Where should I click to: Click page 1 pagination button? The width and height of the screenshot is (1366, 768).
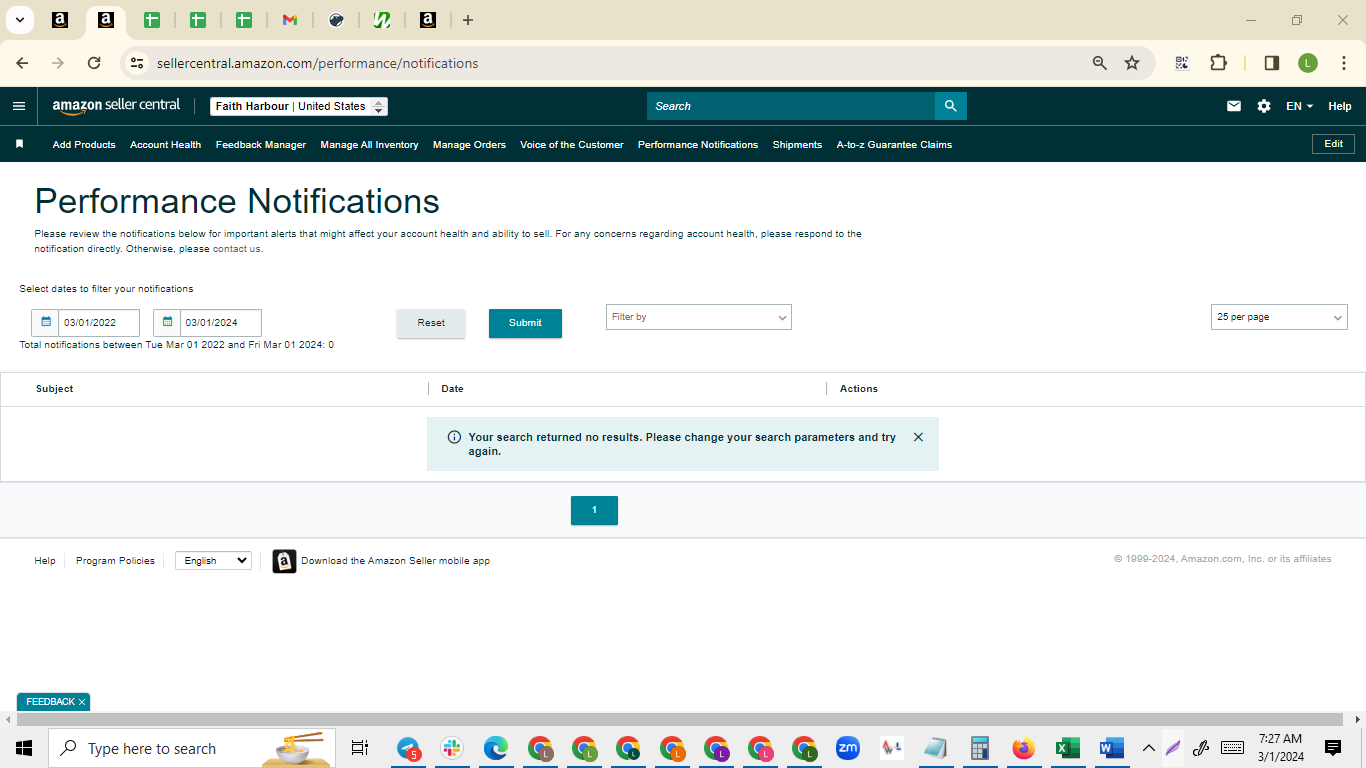(594, 510)
